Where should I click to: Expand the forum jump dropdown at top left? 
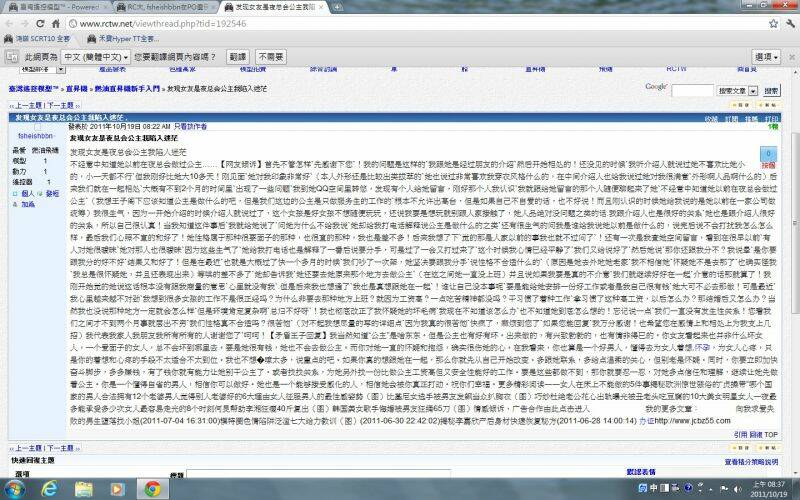tap(61, 69)
